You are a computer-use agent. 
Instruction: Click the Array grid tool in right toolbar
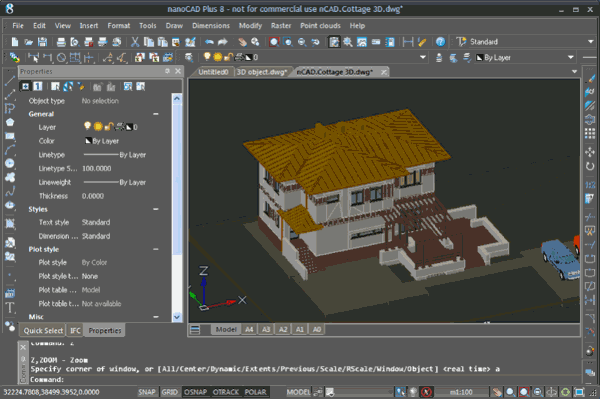point(590,133)
